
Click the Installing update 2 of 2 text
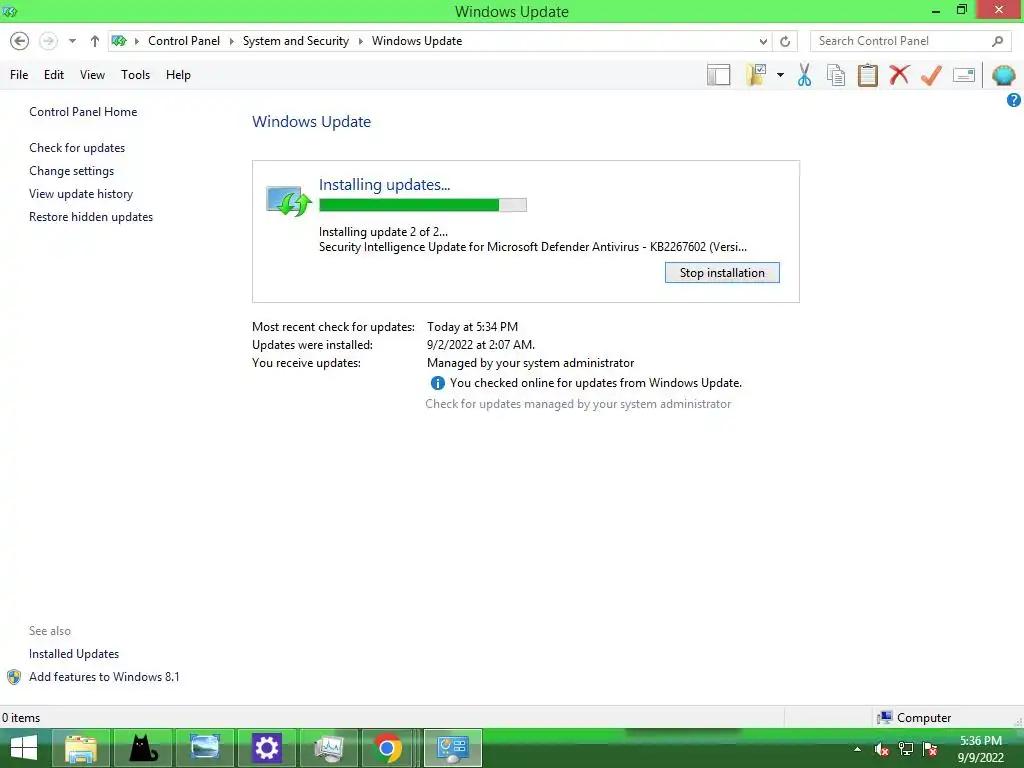[x=383, y=232]
